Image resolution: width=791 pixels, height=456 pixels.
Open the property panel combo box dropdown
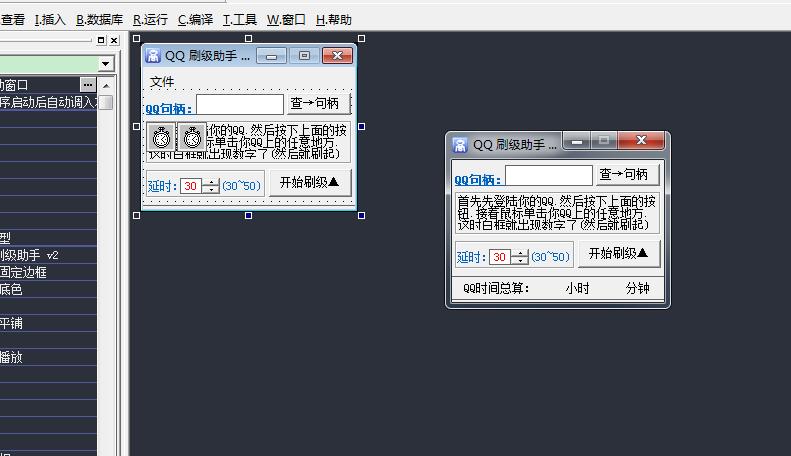(x=105, y=64)
